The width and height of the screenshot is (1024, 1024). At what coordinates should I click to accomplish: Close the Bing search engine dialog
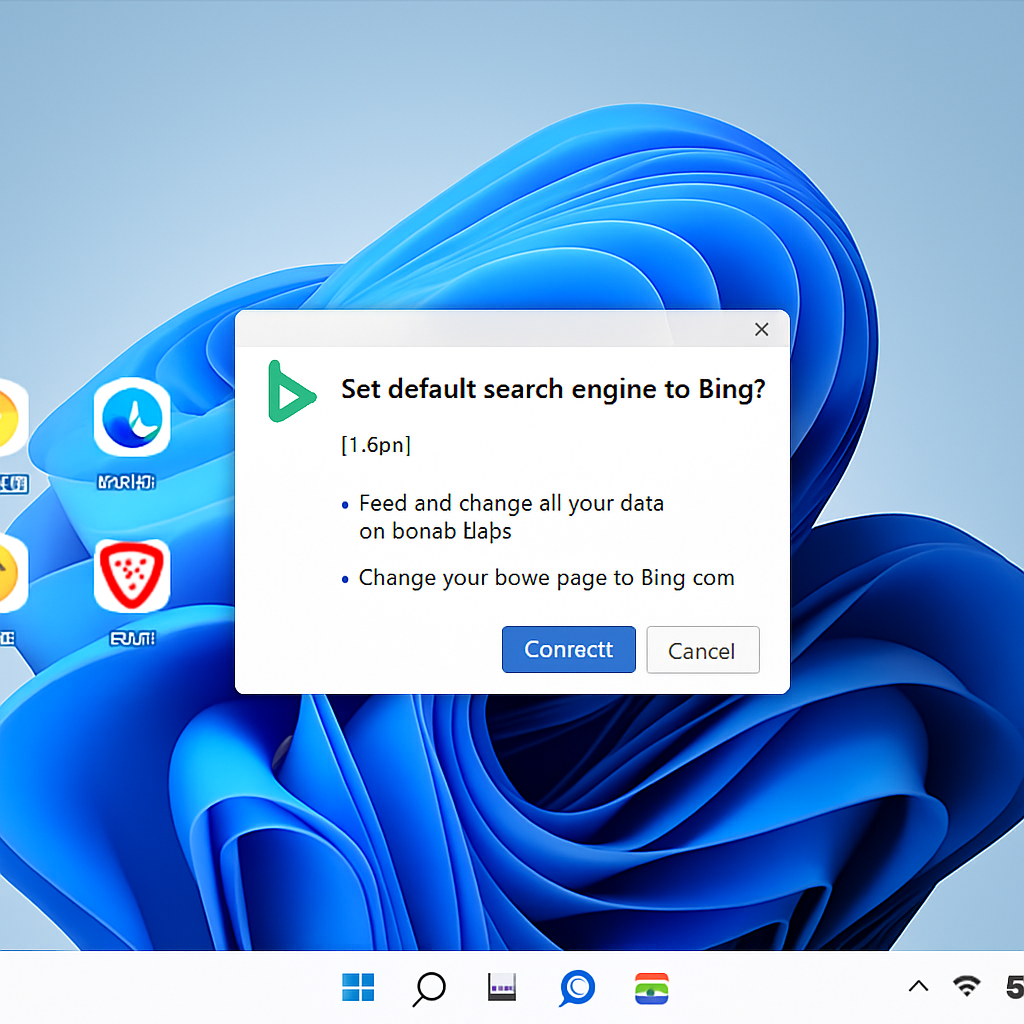click(761, 329)
